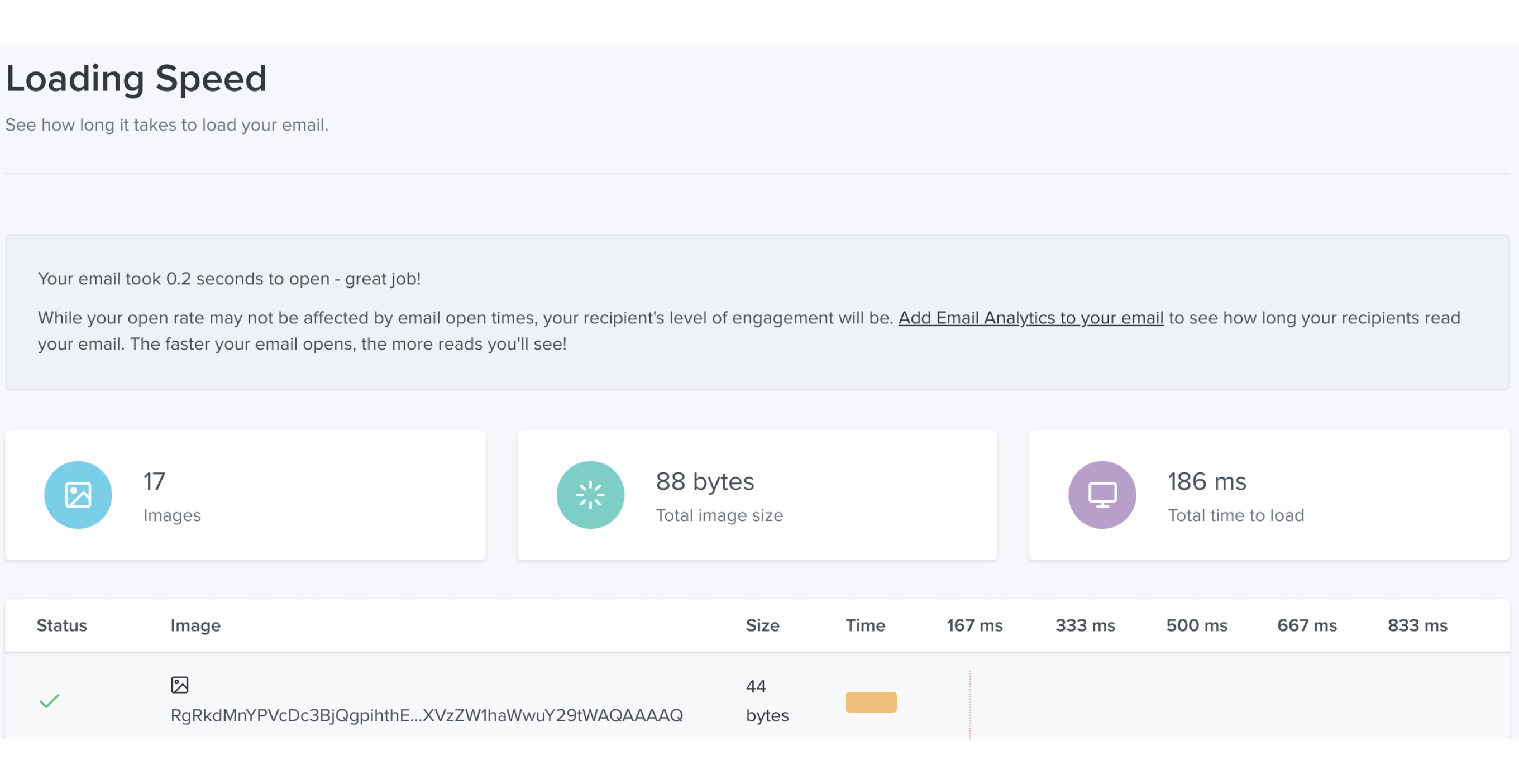
Task: Click the Image column header
Action: 195,625
